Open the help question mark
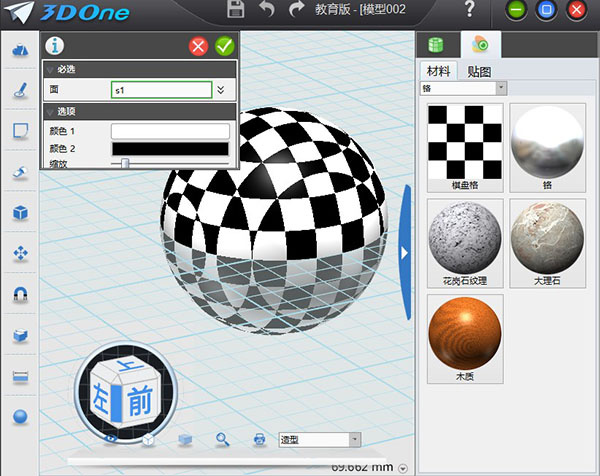The height and width of the screenshot is (476, 600). (469, 10)
